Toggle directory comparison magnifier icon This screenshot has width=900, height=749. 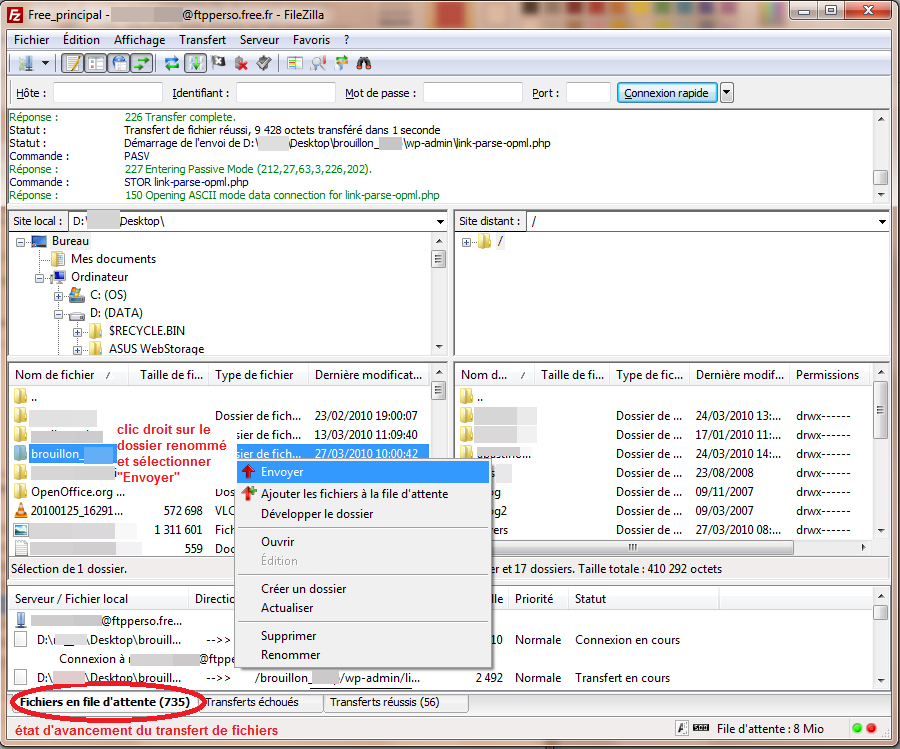tap(318, 63)
